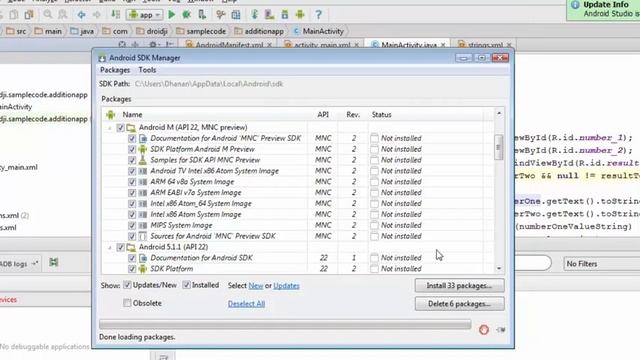Click the packages list vertical scrollbar thumb
The height and width of the screenshot is (360, 640).
498,147
